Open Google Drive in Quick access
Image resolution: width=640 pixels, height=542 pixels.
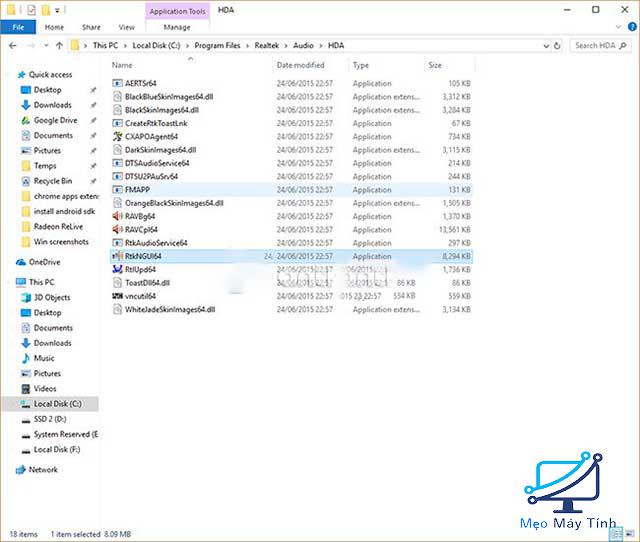(x=56, y=120)
